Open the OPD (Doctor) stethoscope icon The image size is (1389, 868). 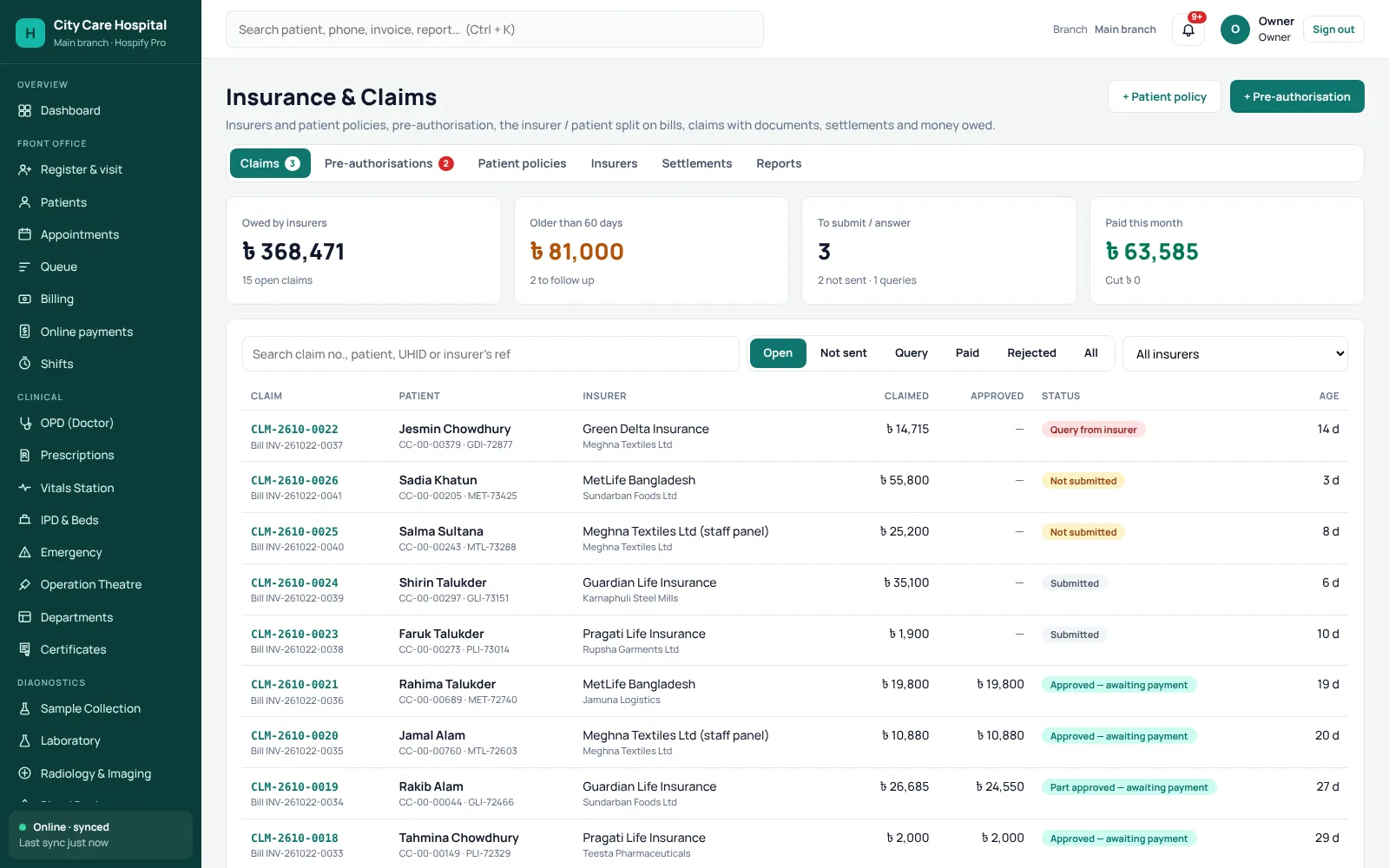[24, 423]
